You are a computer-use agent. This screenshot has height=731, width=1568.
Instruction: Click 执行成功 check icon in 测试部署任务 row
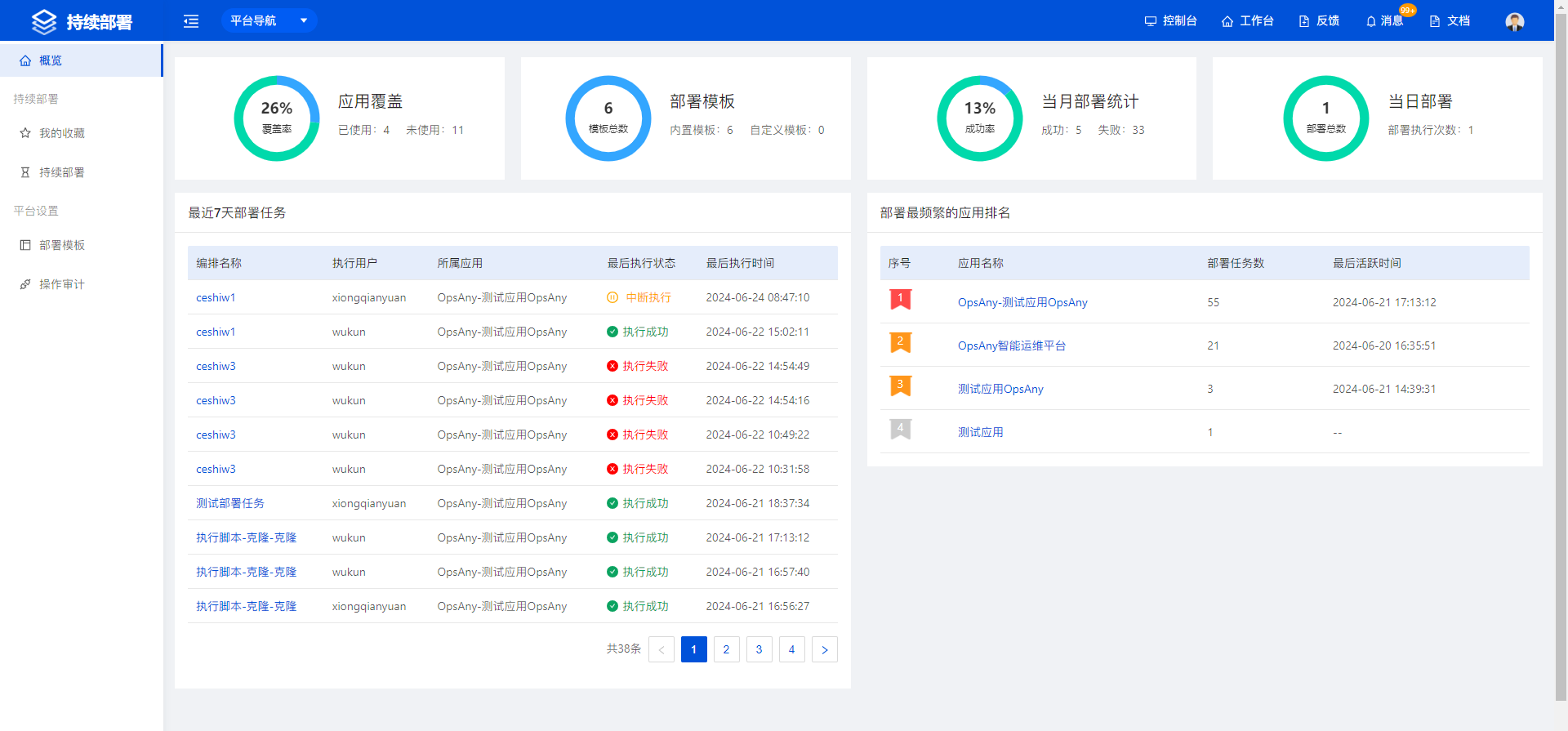(612, 503)
